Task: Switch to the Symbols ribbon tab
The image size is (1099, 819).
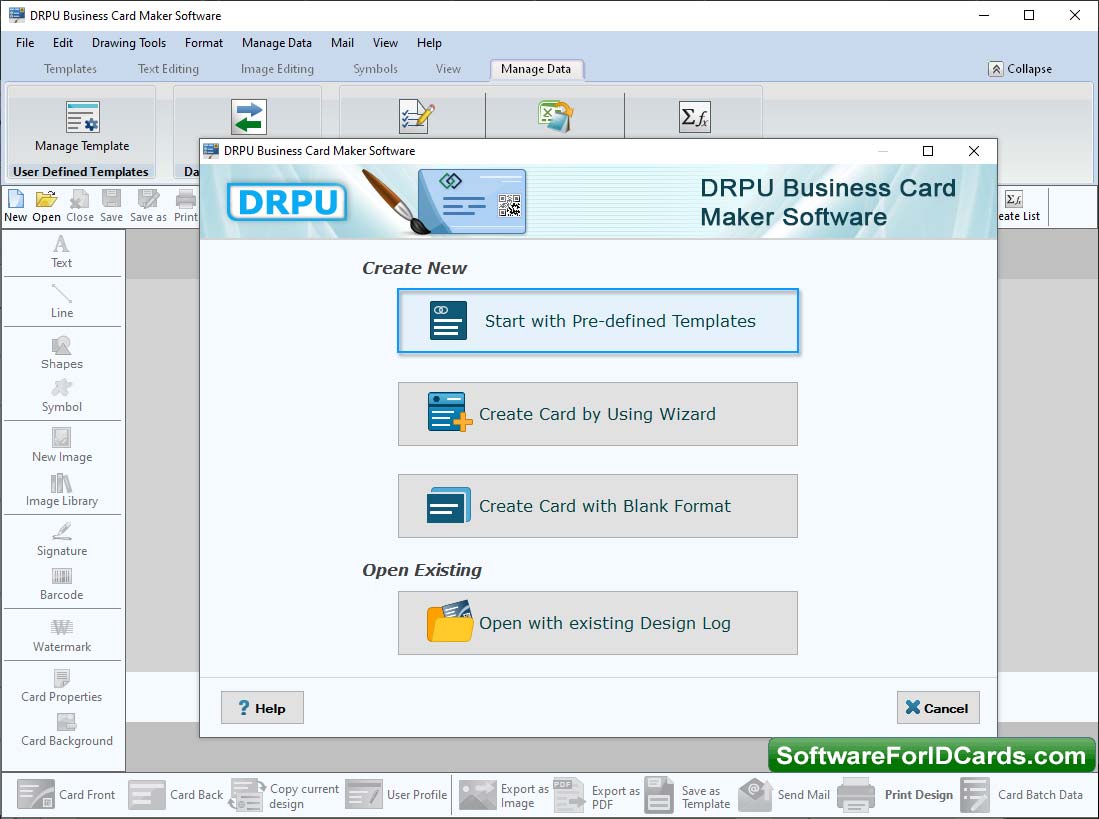Action: click(376, 69)
